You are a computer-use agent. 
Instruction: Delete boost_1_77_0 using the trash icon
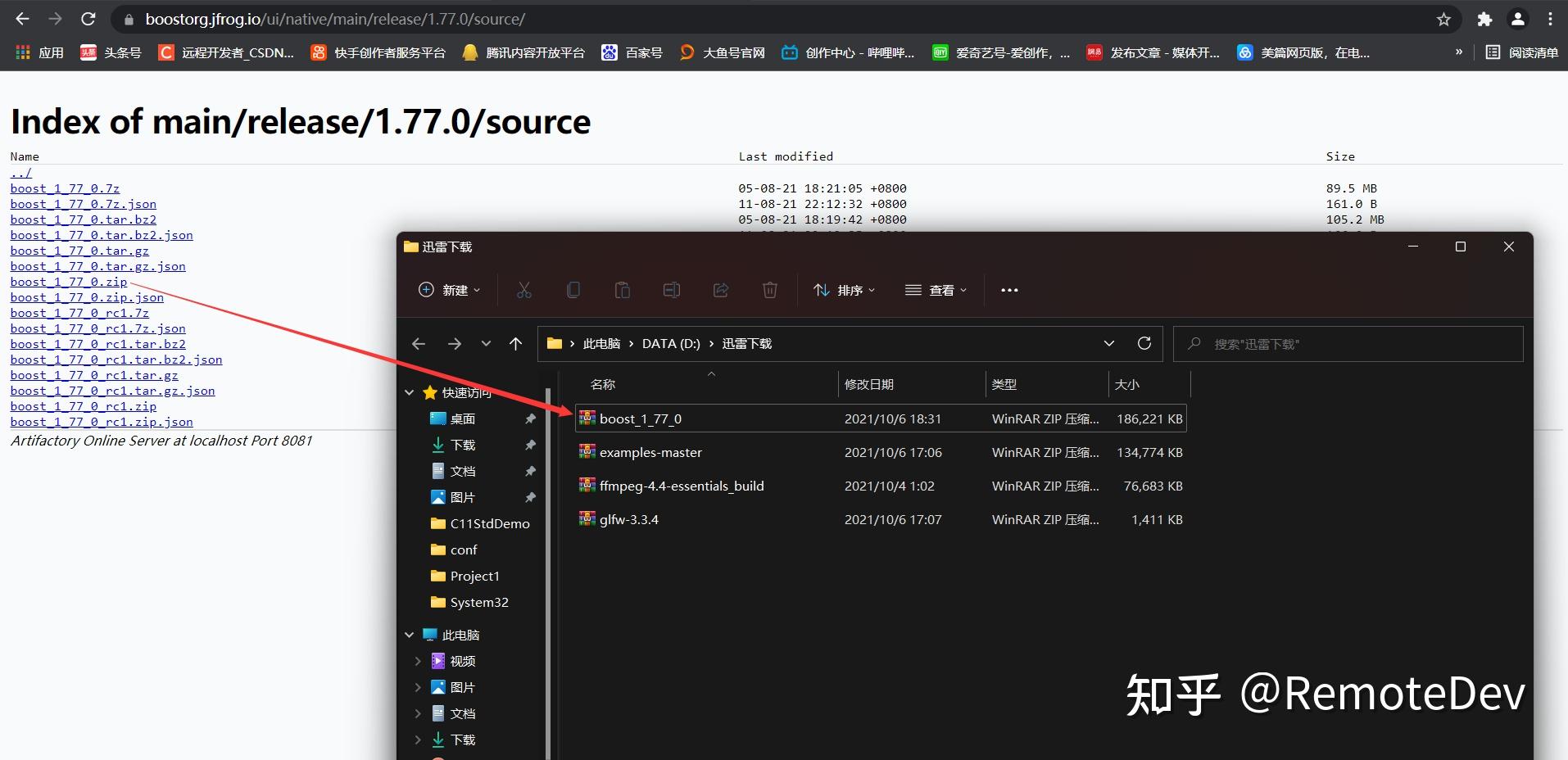pyautogui.click(x=769, y=290)
